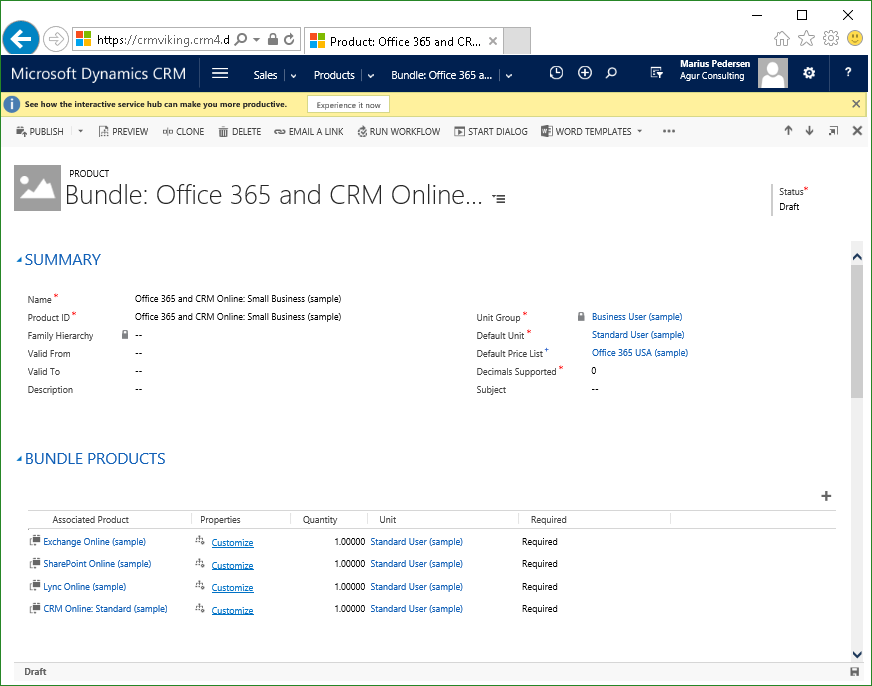Click the Description field
Screen dimensions: 872x686
tap(138, 390)
